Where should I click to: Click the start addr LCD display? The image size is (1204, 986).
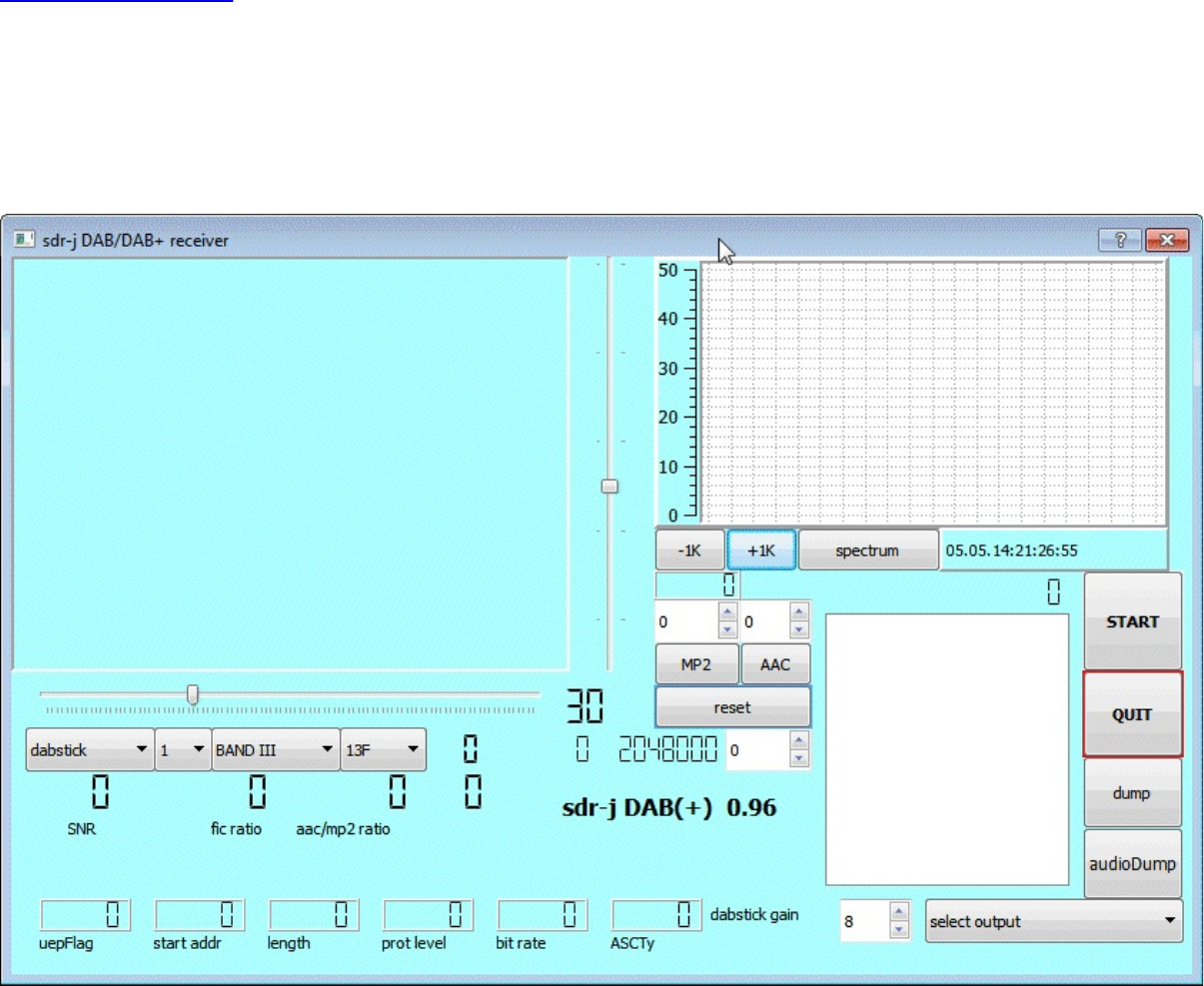199,914
